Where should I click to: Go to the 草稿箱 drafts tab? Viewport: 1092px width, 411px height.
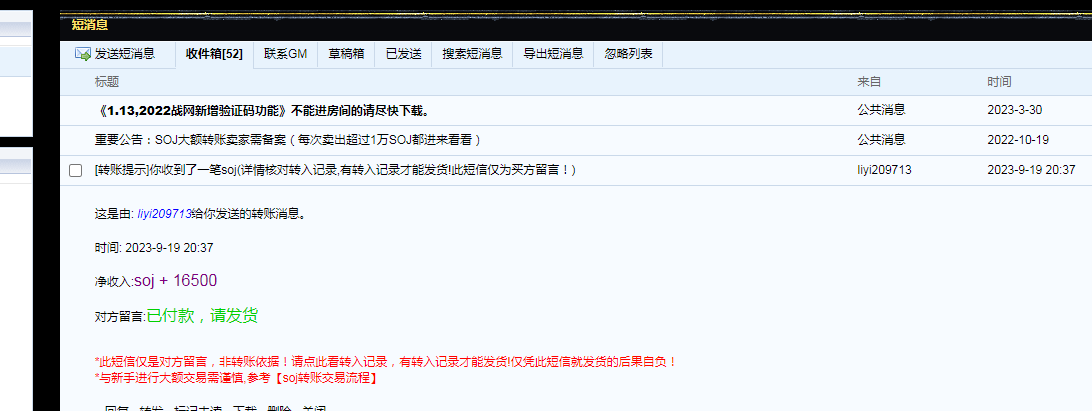coord(346,54)
